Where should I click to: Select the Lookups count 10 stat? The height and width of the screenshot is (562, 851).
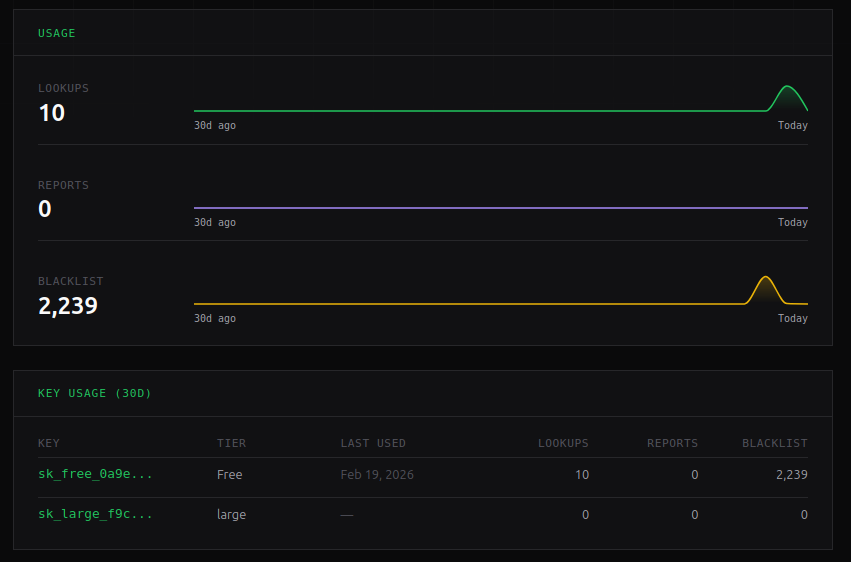pyautogui.click(x=52, y=113)
